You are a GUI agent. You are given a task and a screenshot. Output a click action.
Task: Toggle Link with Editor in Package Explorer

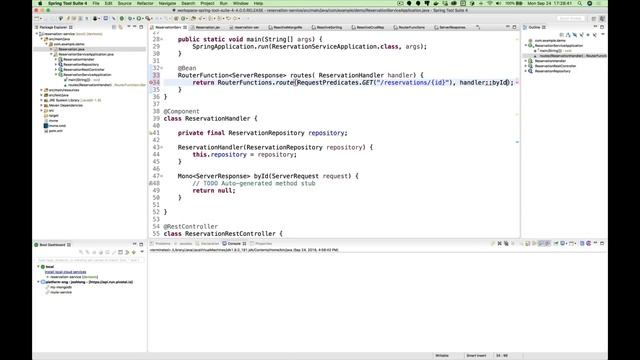(x=120, y=27)
